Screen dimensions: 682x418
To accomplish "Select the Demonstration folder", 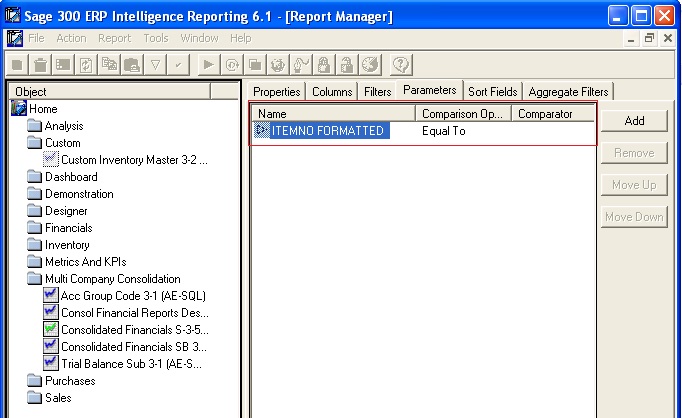I will [x=79, y=194].
